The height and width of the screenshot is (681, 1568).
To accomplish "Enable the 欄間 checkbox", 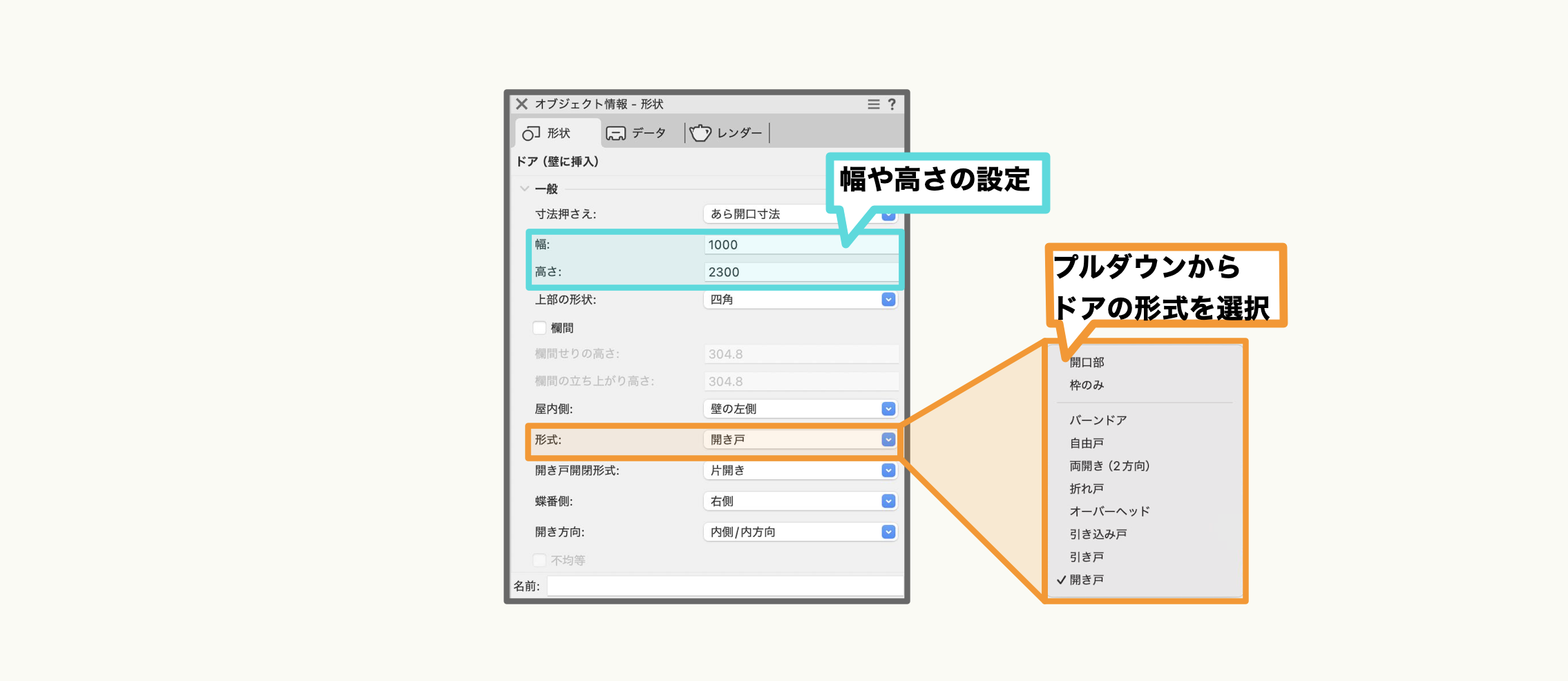I will (x=539, y=328).
